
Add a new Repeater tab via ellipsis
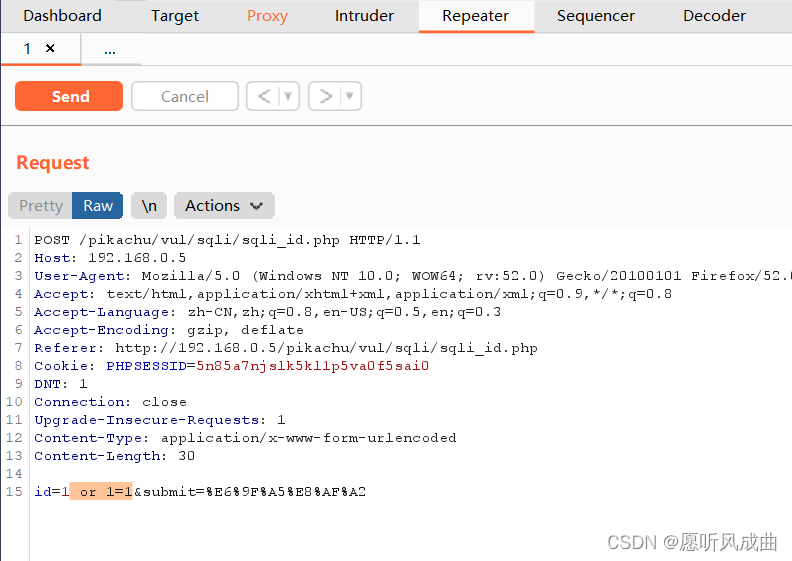click(x=110, y=50)
